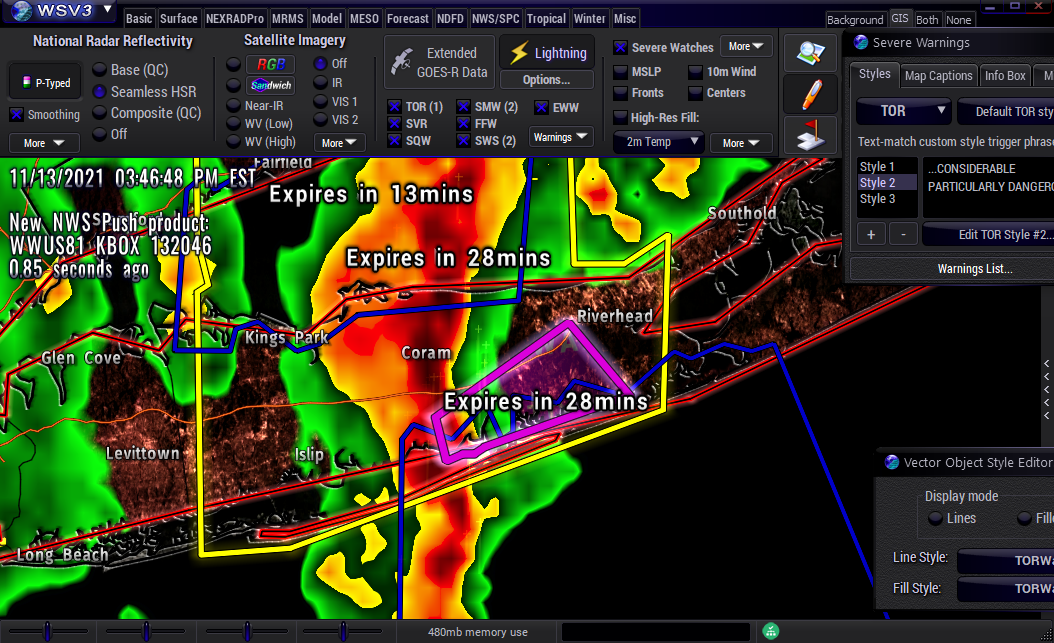This screenshot has width=1054, height=643.
Task: Select the RGB satellite imagery button
Action: point(270,64)
